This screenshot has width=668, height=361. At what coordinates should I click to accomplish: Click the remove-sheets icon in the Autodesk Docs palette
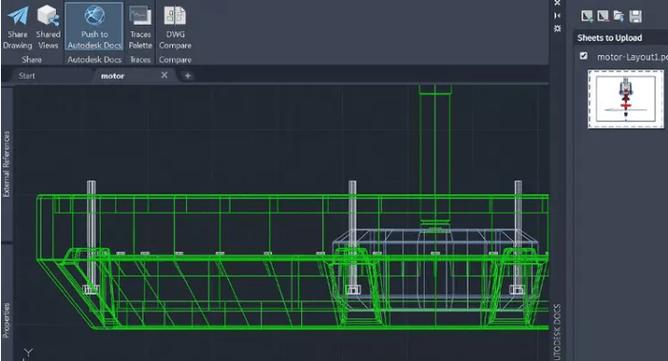tap(603, 16)
